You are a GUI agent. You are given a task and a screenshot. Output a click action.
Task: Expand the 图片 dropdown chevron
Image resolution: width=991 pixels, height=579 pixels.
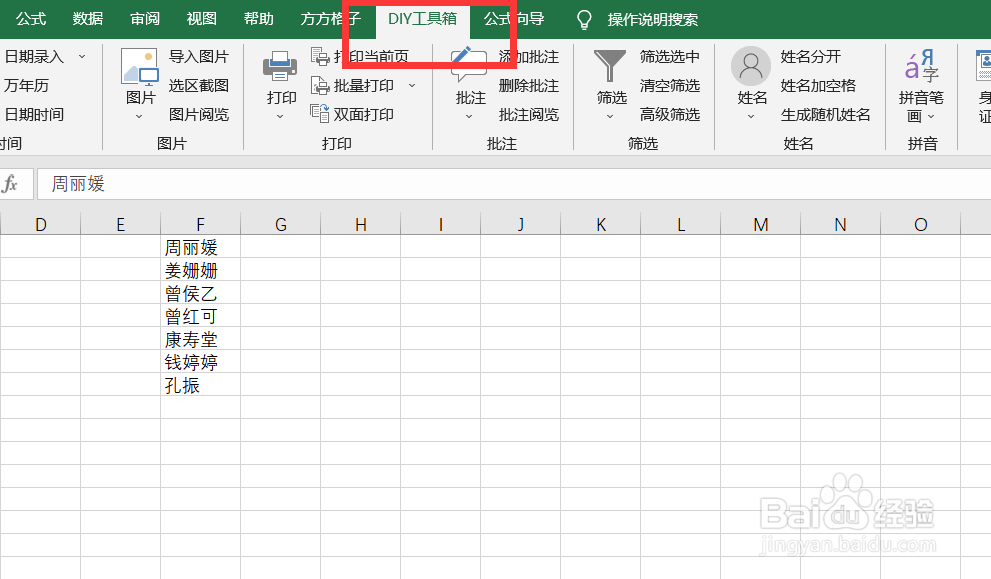pos(139,116)
